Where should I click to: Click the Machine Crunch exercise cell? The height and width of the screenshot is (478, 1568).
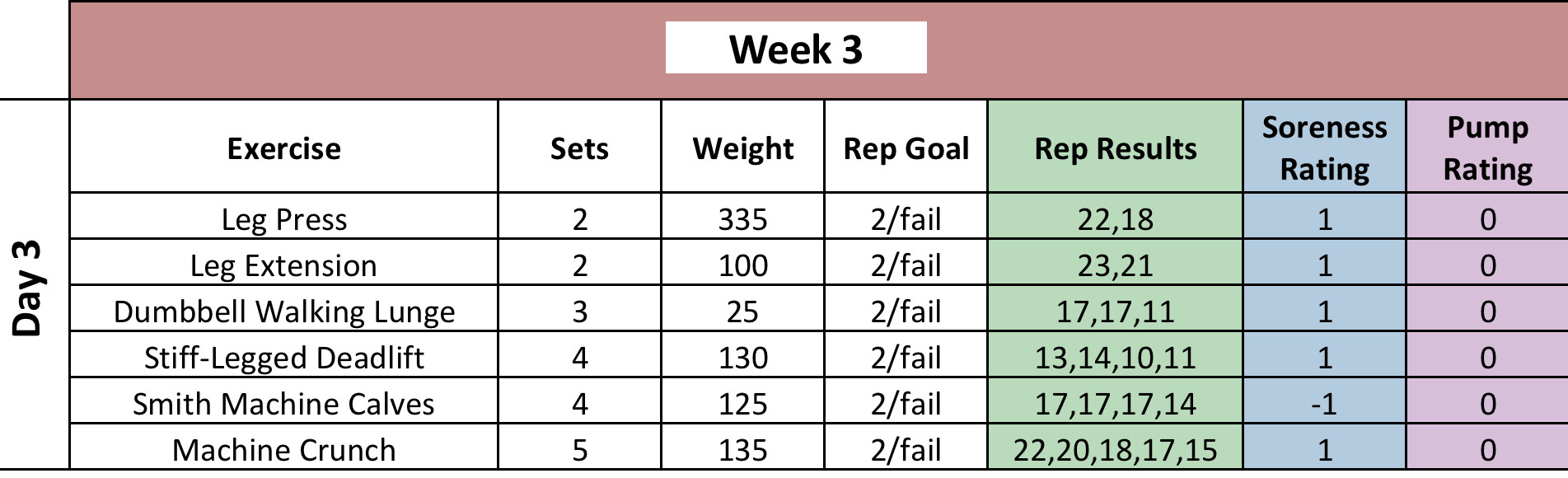[x=283, y=450]
